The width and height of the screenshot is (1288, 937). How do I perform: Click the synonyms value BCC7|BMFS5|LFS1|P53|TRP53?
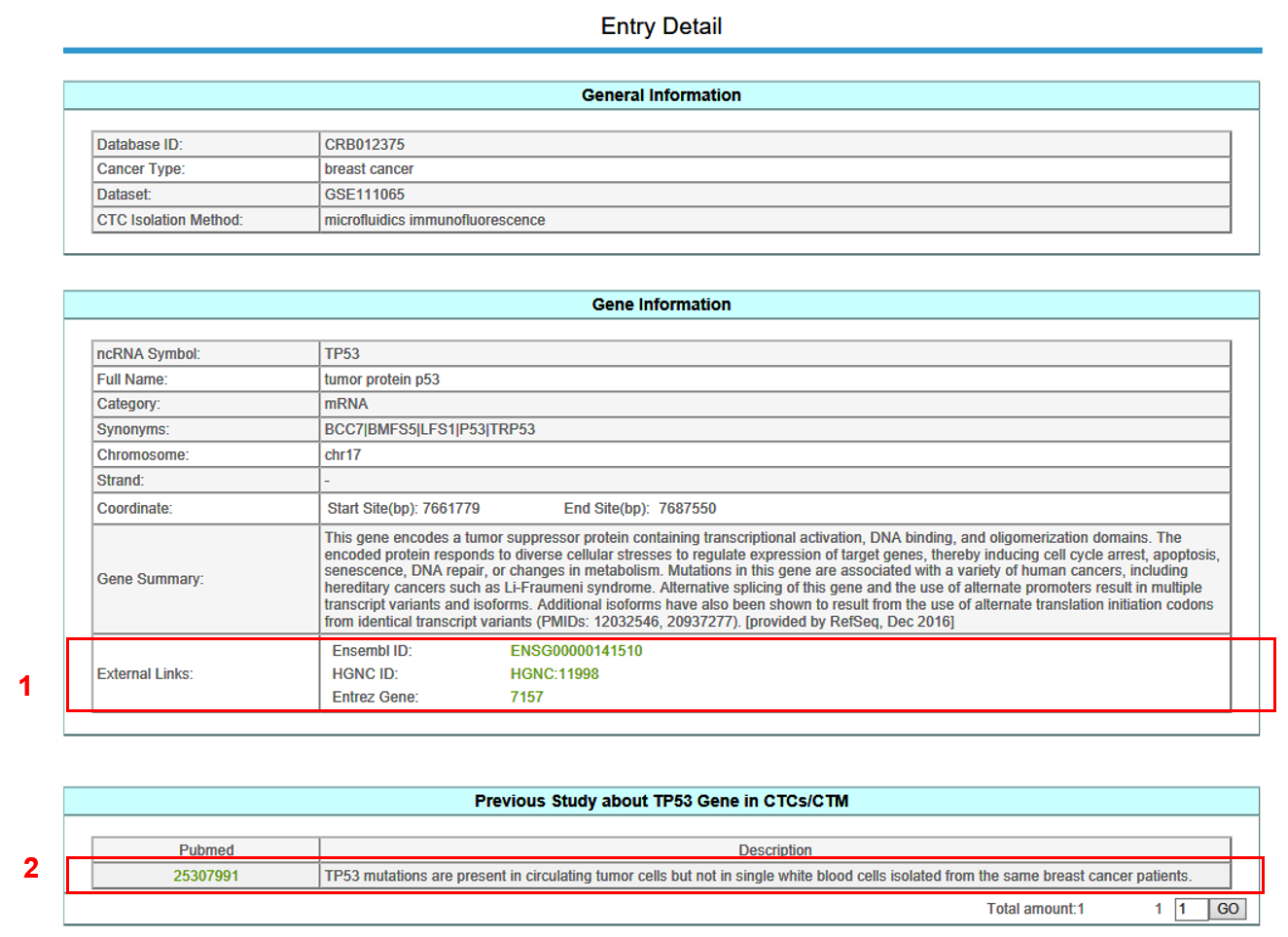[x=430, y=430]
